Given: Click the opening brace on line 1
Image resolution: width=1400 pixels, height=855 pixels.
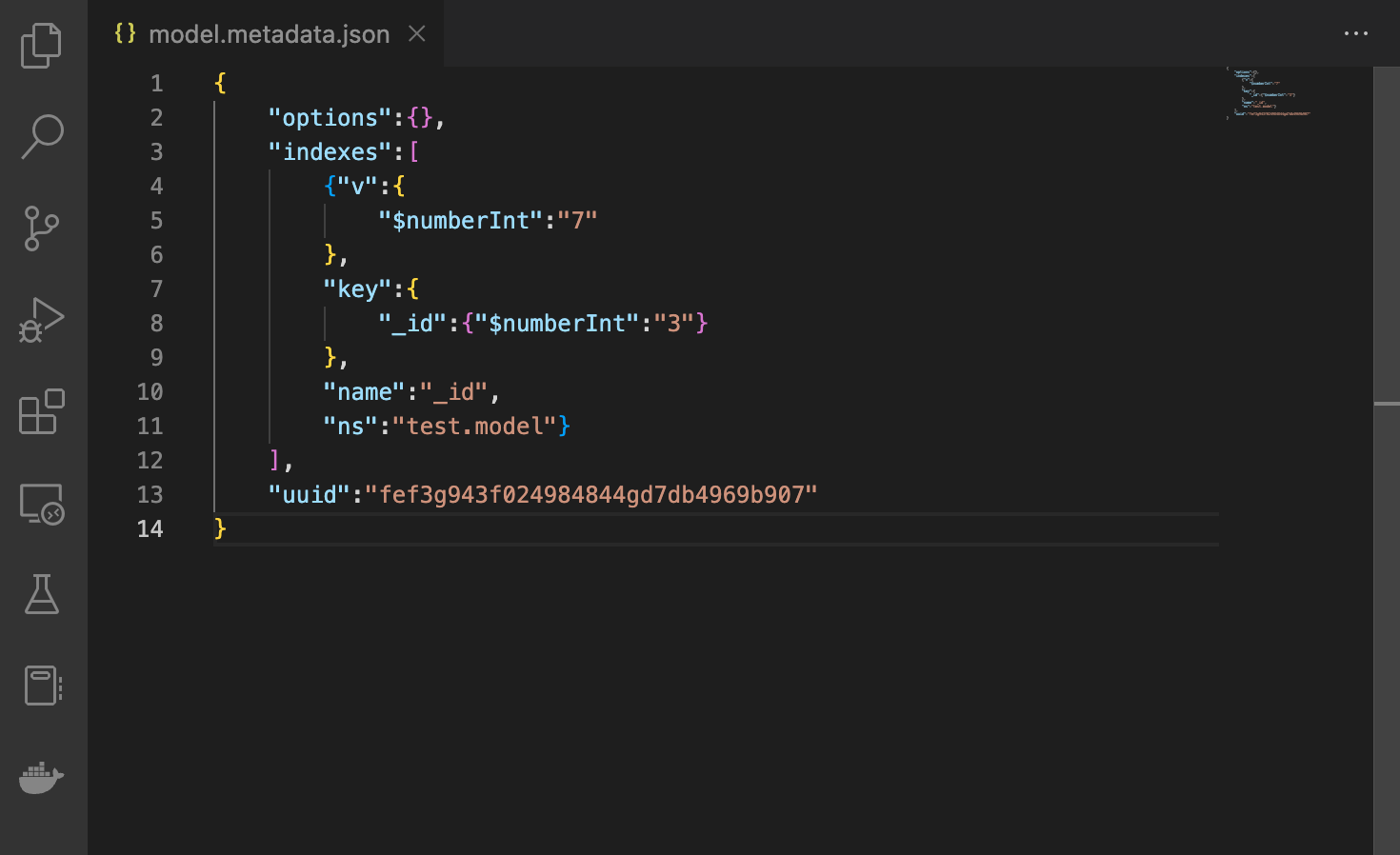Looking at the screenshot, I should (220, 83).
